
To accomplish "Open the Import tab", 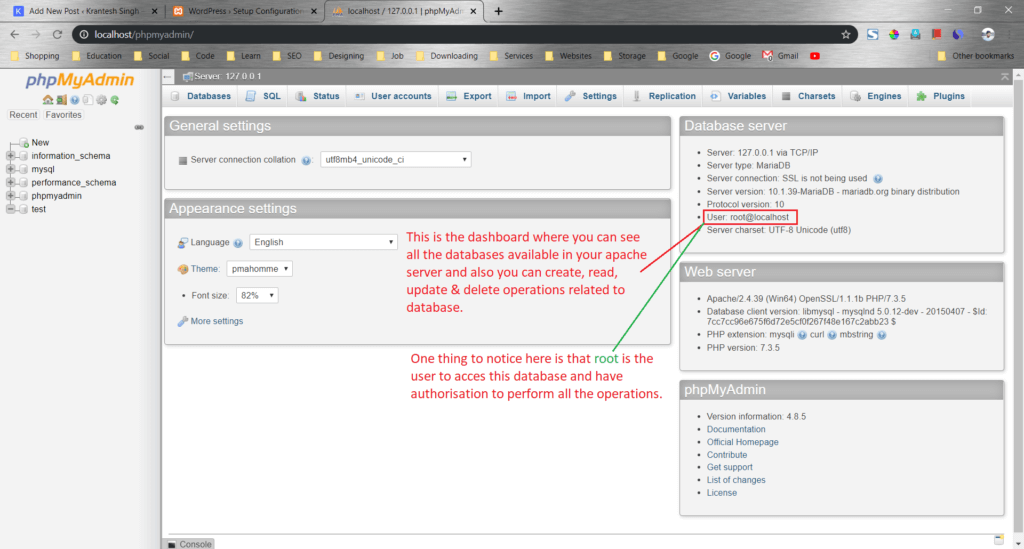I will (528, 96).
